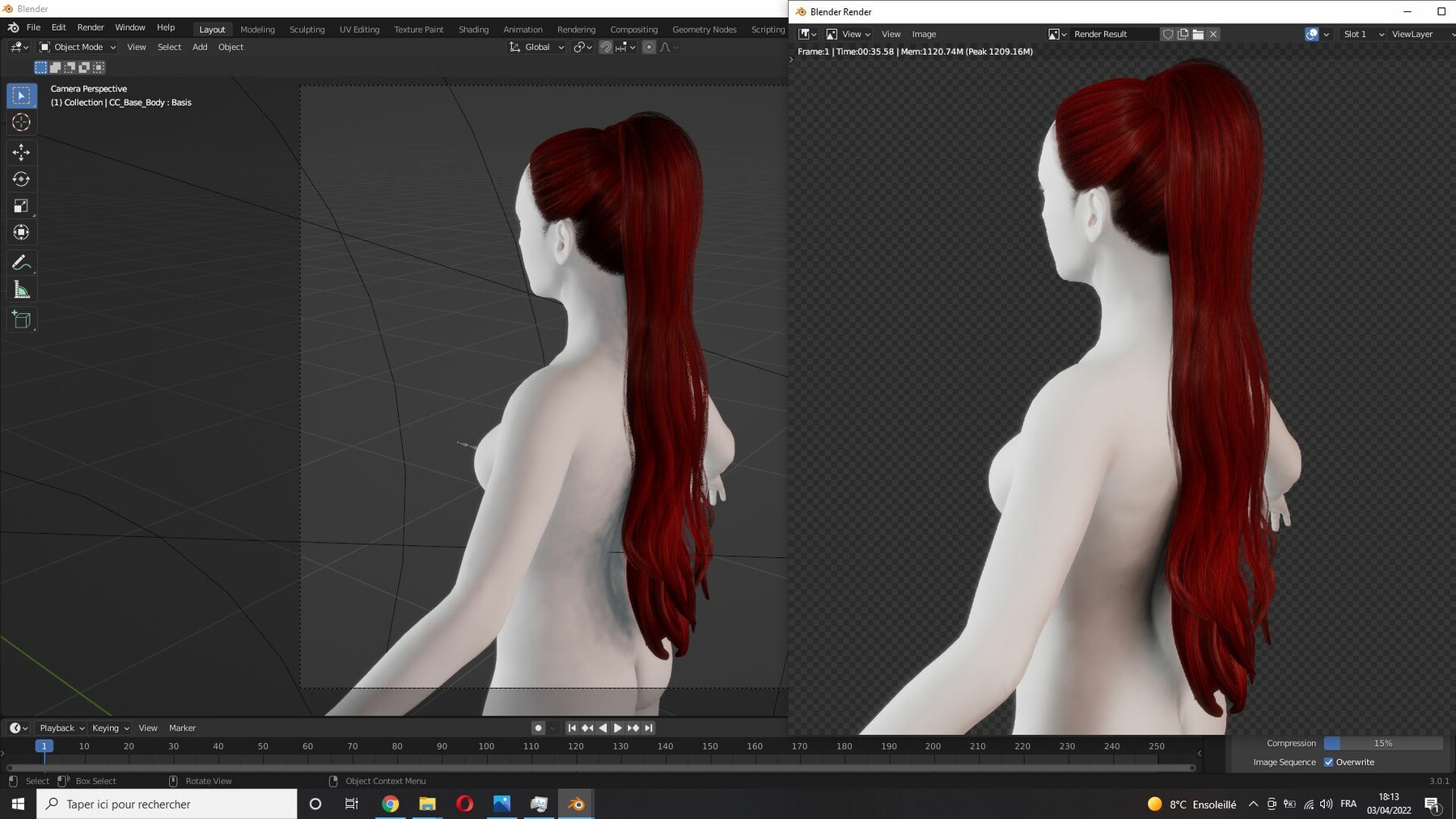Browse images next to Render Result
1456x819 pixels.
[1057, 34]
